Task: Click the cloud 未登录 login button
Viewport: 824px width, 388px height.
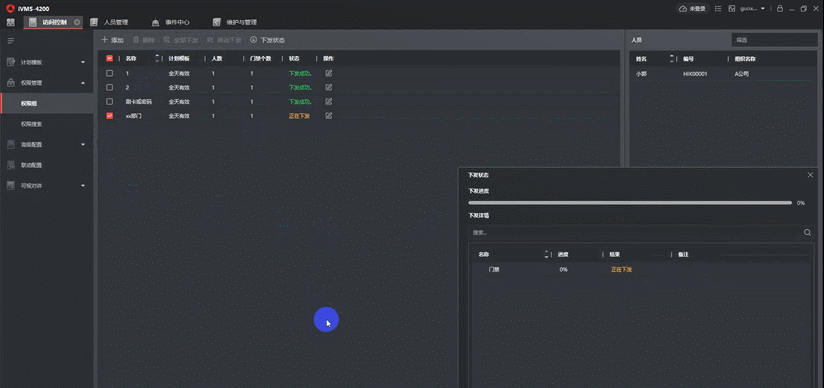Action: point(694,8)
